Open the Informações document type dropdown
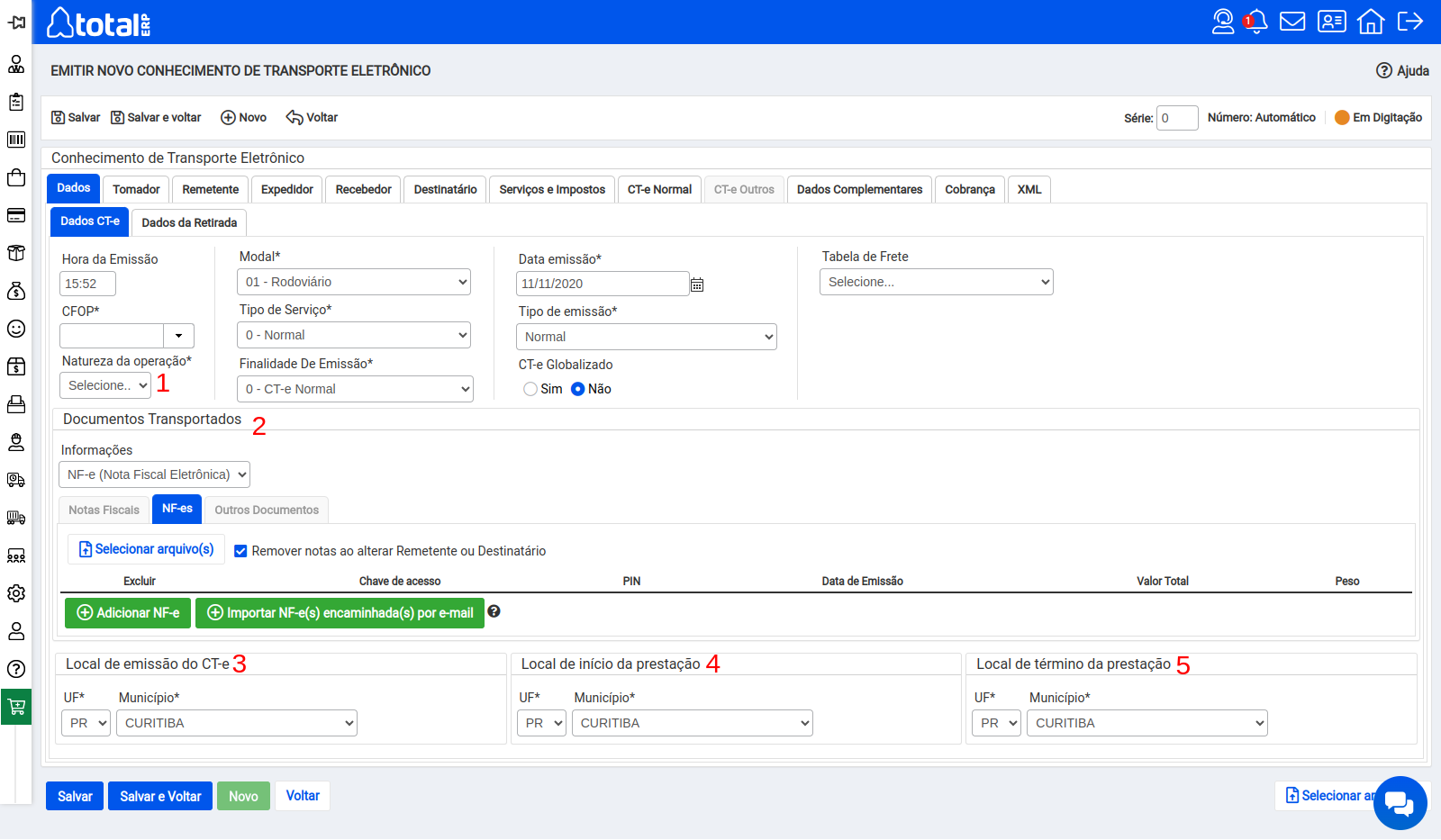 [x=154, y=474]
